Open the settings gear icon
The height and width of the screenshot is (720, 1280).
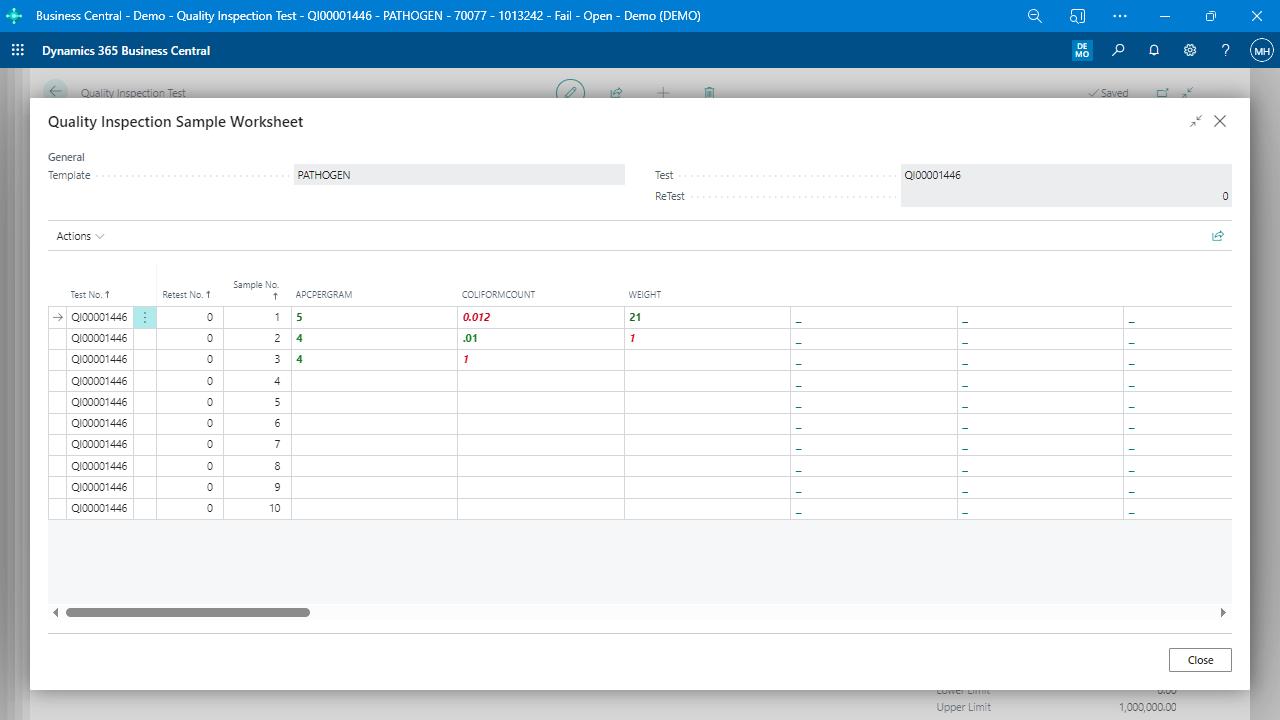coord(1190,50)
